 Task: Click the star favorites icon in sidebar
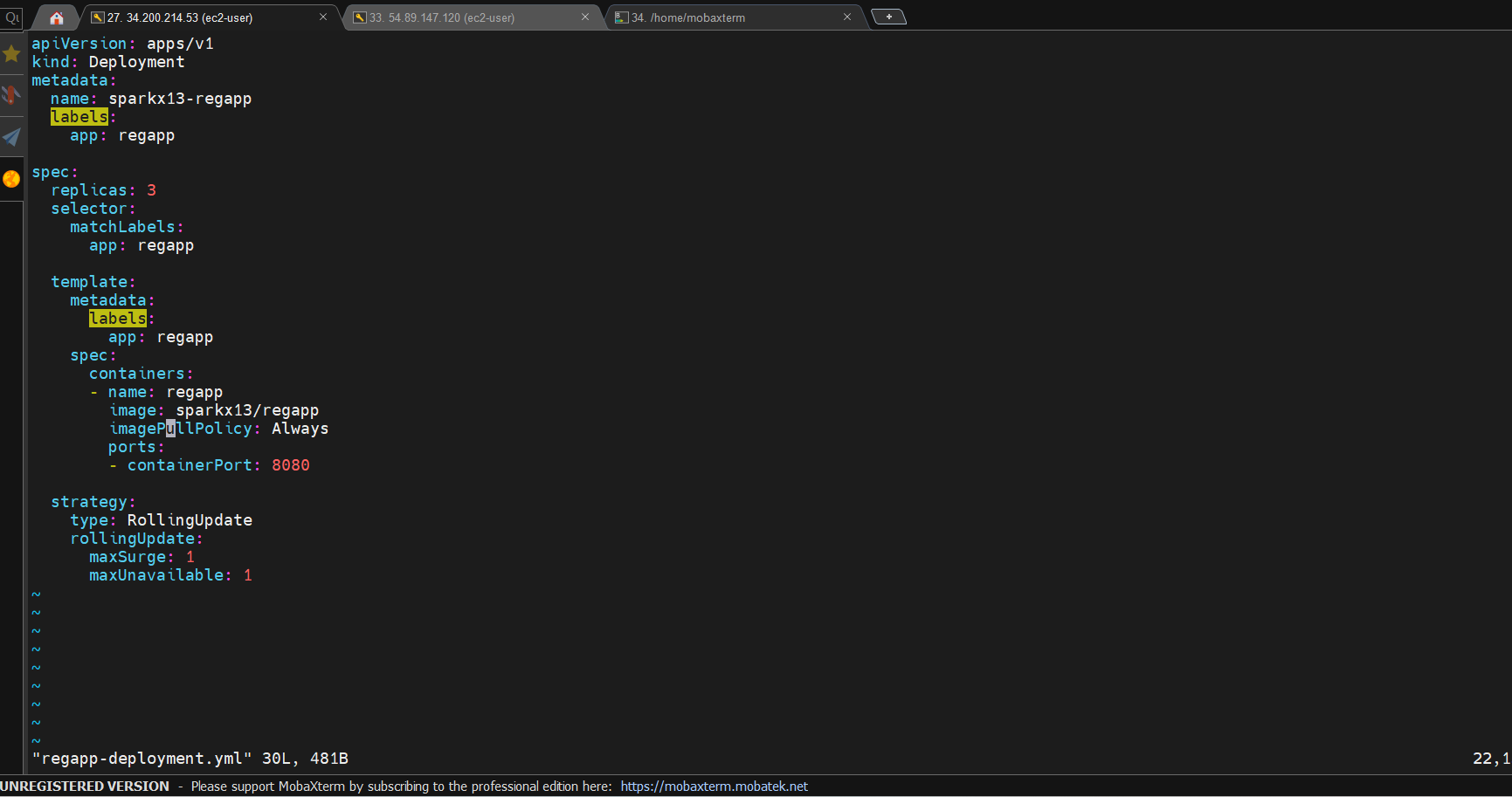tap(11, 54)
